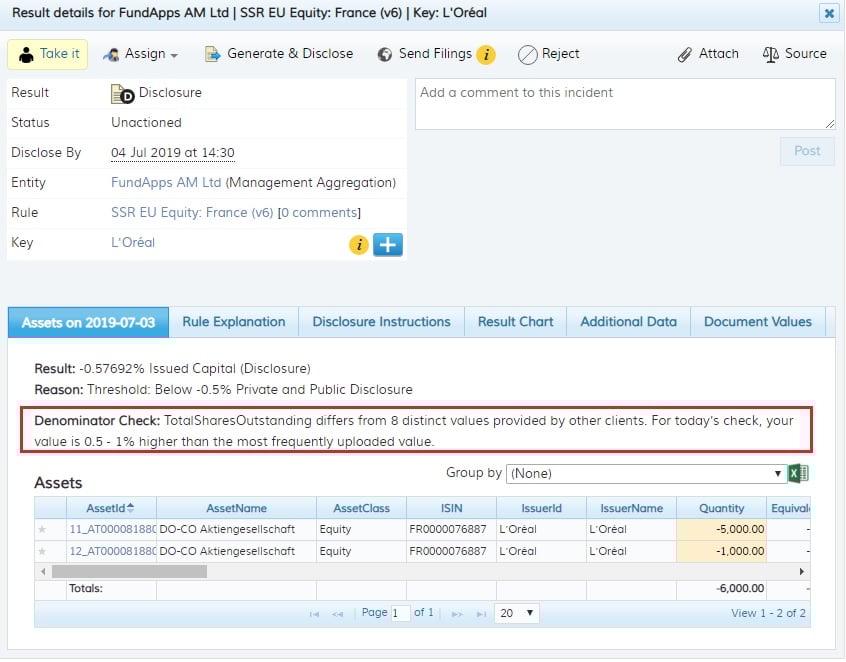Go to next page of assets
The height and width of the screenshot is (662, 846).
pos(456,615)
